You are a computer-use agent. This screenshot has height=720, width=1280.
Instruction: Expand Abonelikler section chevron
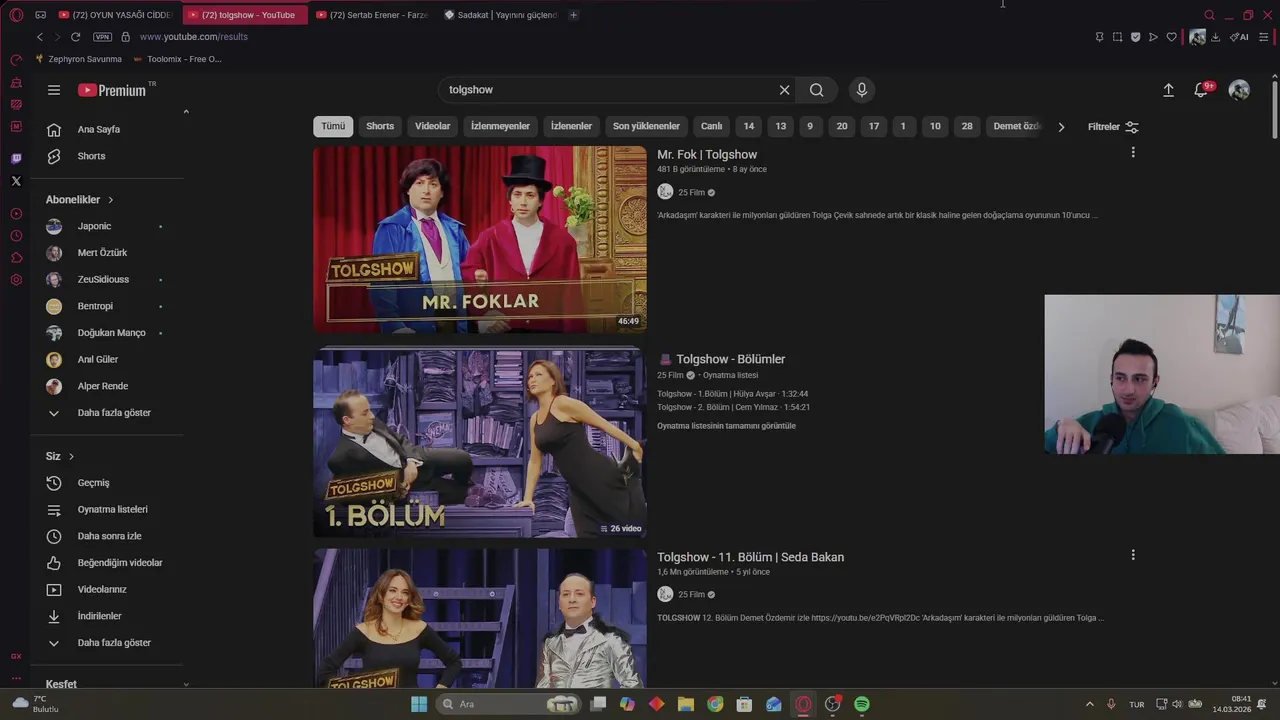point(110,200)
